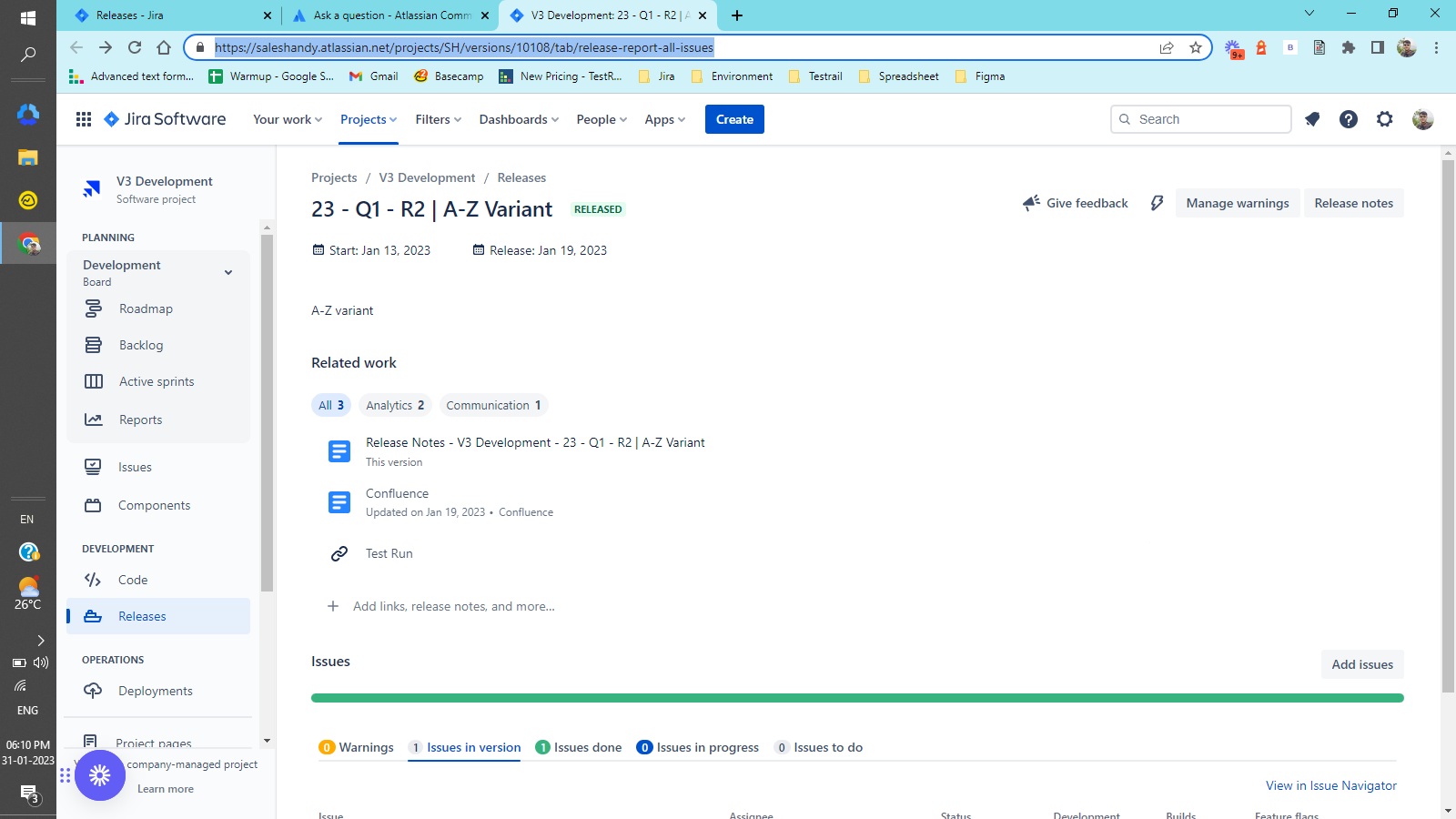This screenshot has width=1456, height=819.
Task: Switch to the Issues to do tab
Action: click(818, 747)
